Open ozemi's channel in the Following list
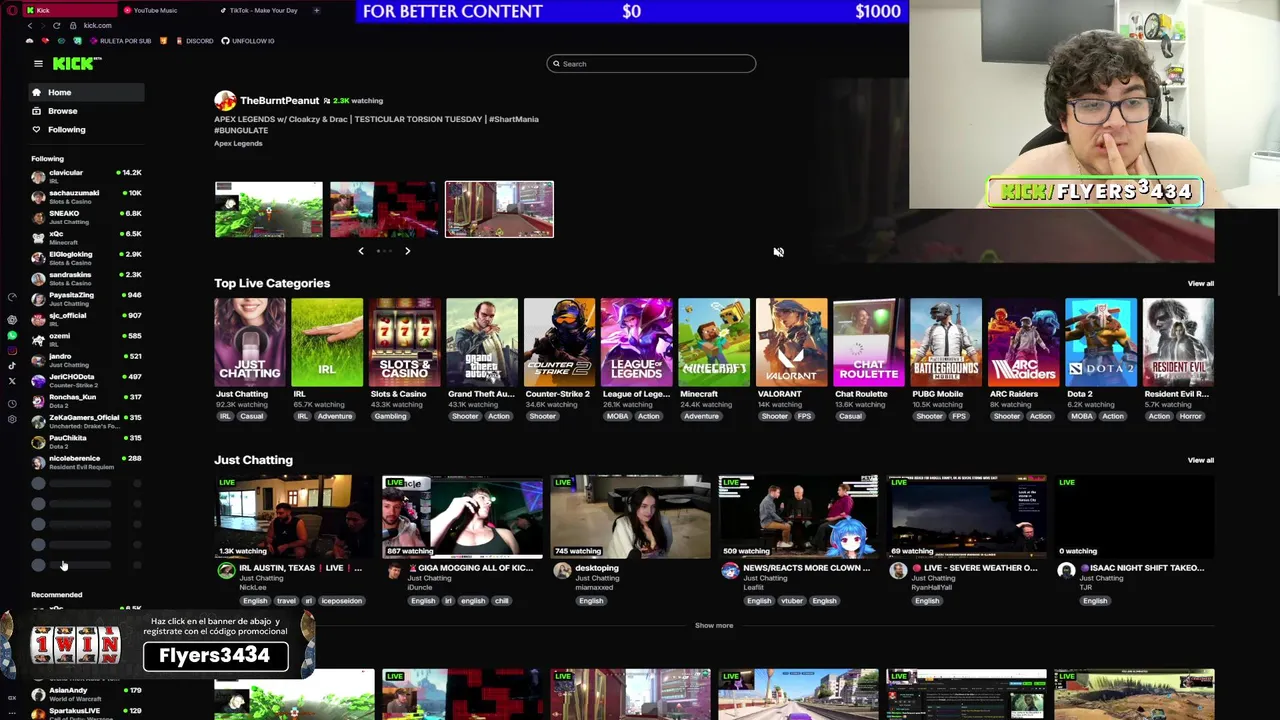Viewport: 1280px width, 720px height. coord(86,339)
